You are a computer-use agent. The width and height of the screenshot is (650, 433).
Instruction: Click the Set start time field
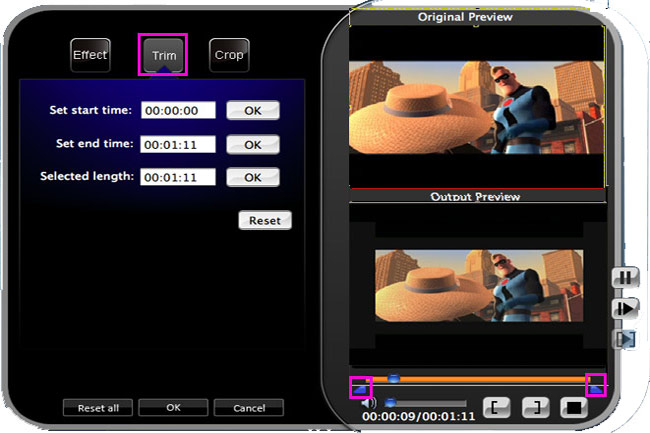178,110
